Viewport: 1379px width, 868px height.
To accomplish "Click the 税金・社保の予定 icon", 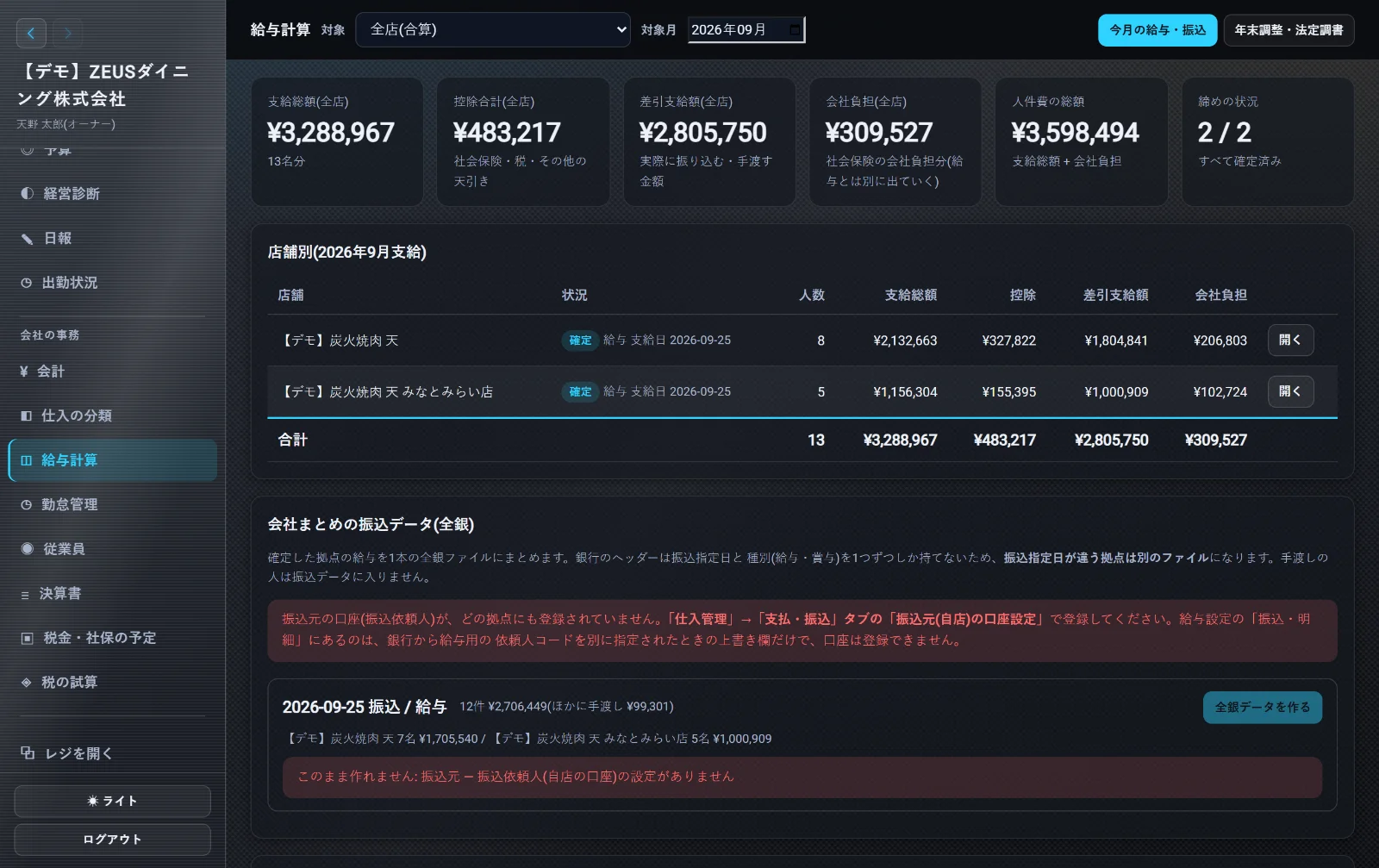I will pyautogui.click(x=28, y=638).
